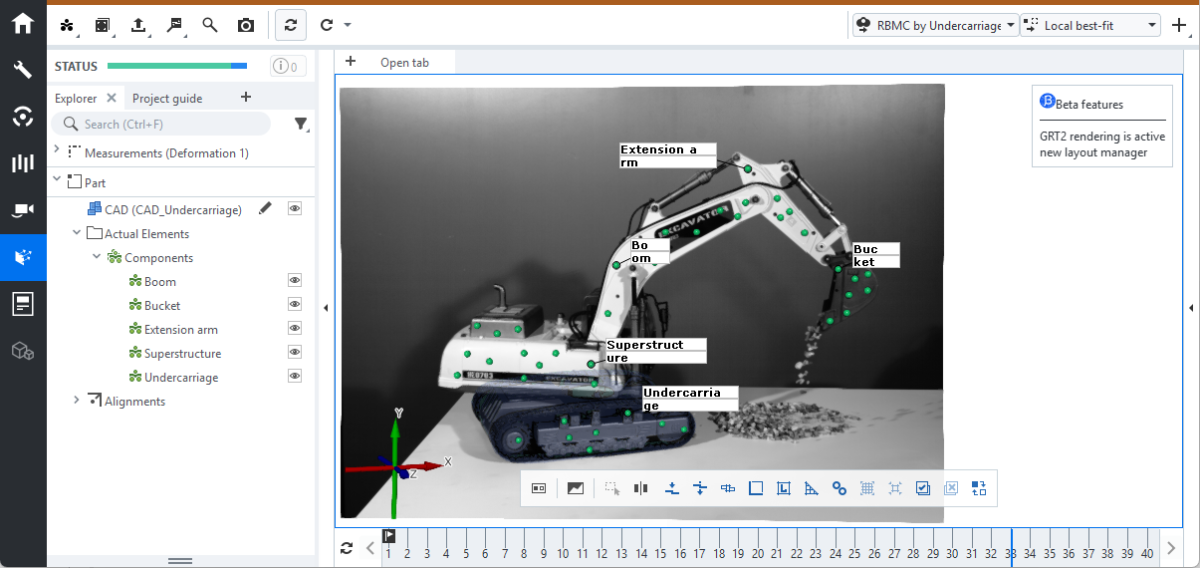Select the Open tab label
Screen dimensions: 1200x568
tap(404, 62)
